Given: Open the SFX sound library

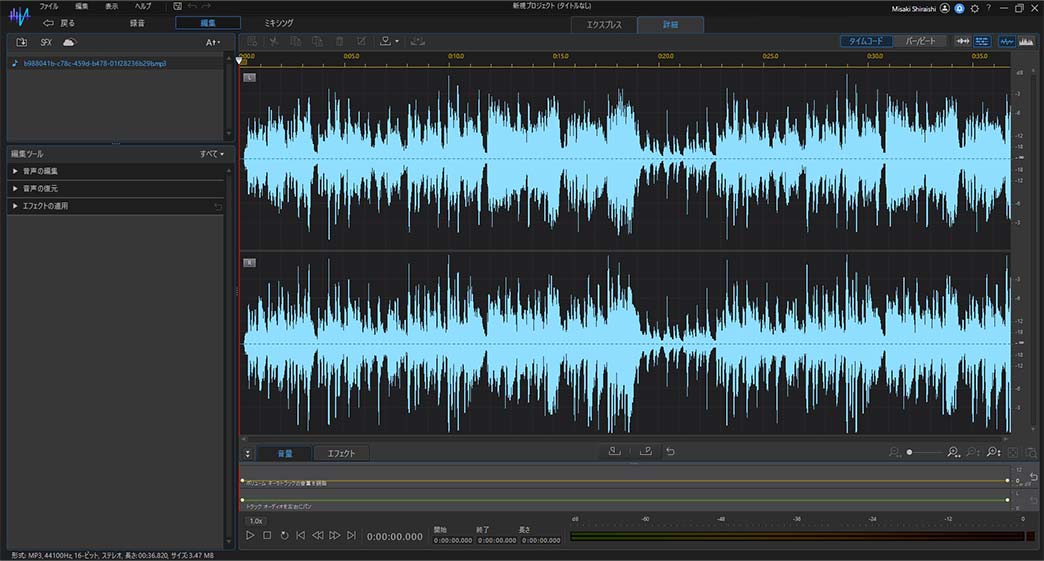Looking at the screenshot, I should click(x=46, y=42).
